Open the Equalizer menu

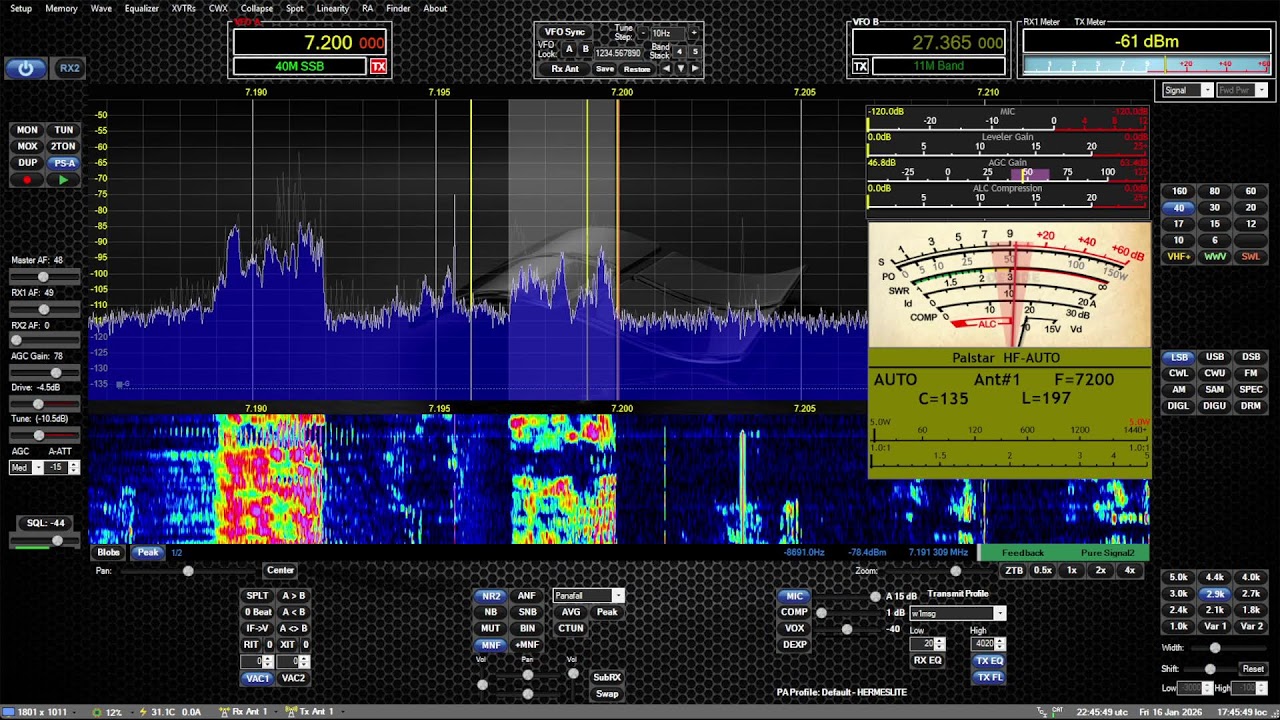[142, 9]
